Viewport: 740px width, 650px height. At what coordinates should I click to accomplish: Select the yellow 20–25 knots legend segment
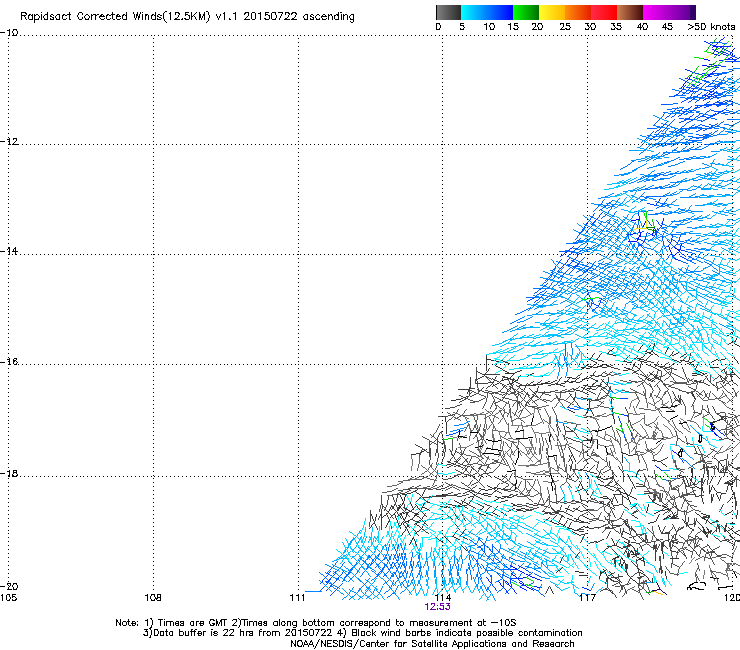pyautogui.click(x=552, y=12)
